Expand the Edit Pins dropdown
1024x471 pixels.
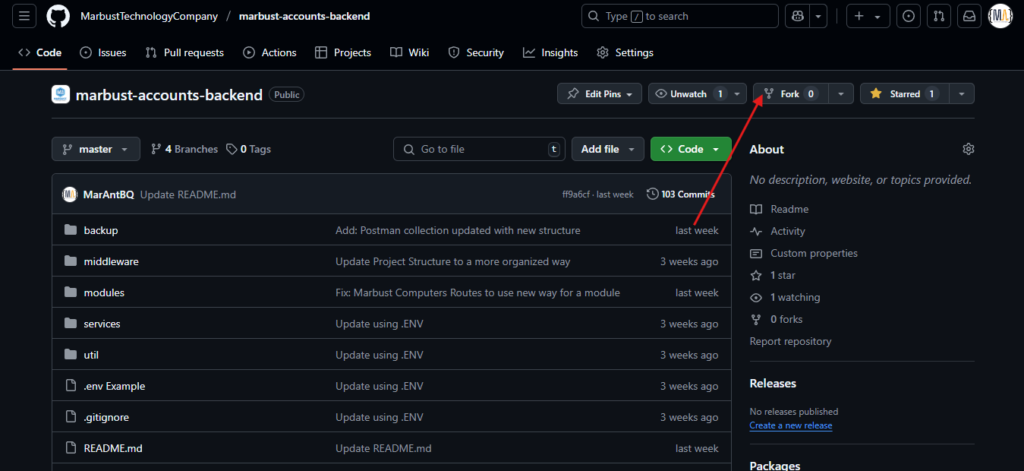(600, 94)
